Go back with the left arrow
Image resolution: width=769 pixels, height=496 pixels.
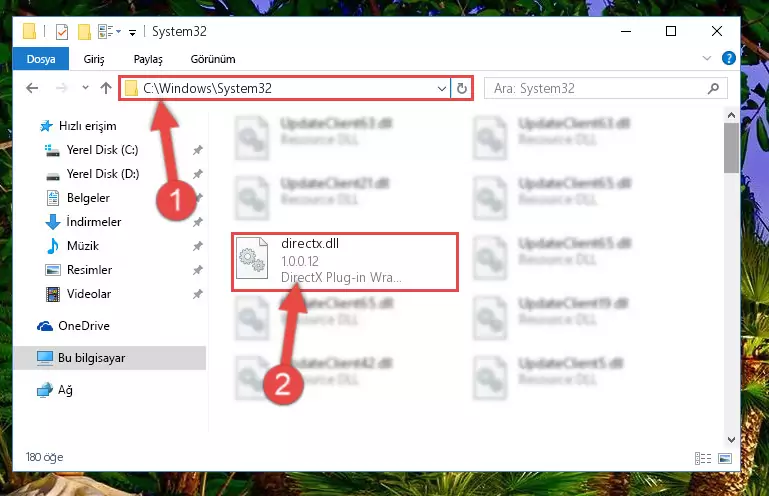pos(32,88)
